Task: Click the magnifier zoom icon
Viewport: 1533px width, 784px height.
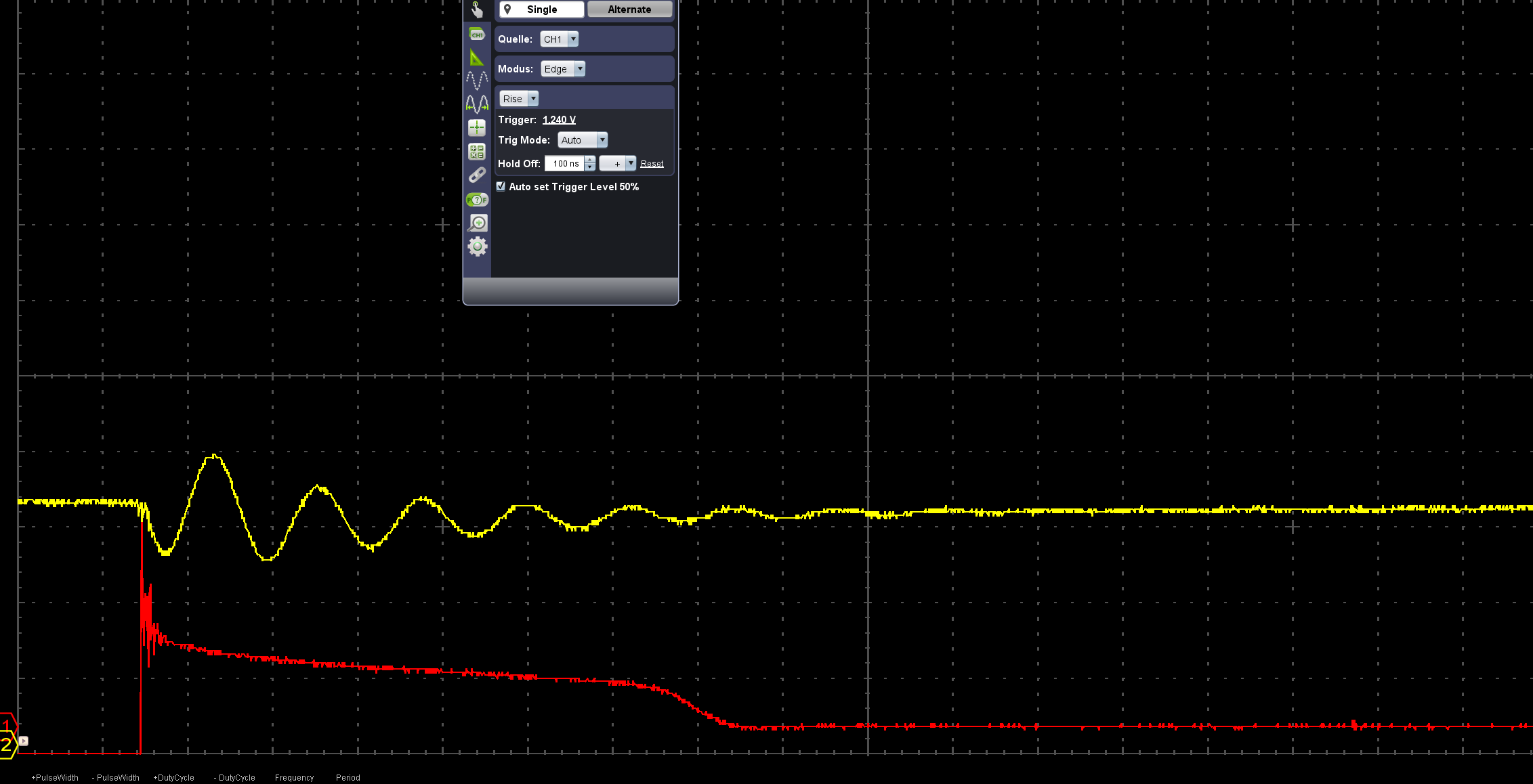Action: (x=478, y=223)
